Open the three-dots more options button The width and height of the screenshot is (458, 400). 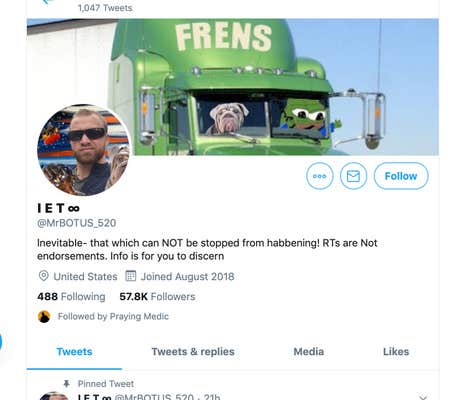[319, 176]
